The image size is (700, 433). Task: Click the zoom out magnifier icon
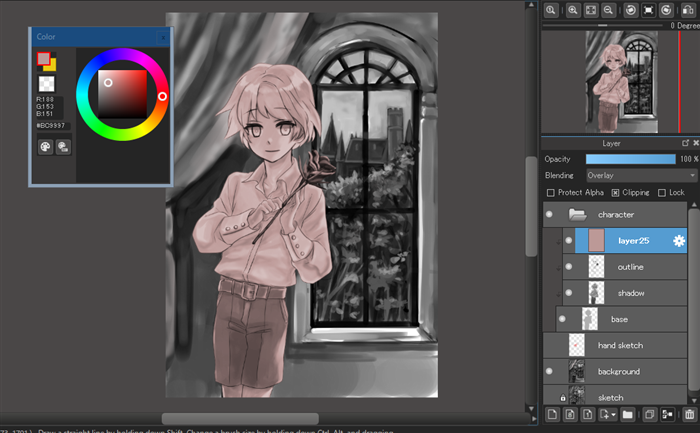click(x=608, y=10)
